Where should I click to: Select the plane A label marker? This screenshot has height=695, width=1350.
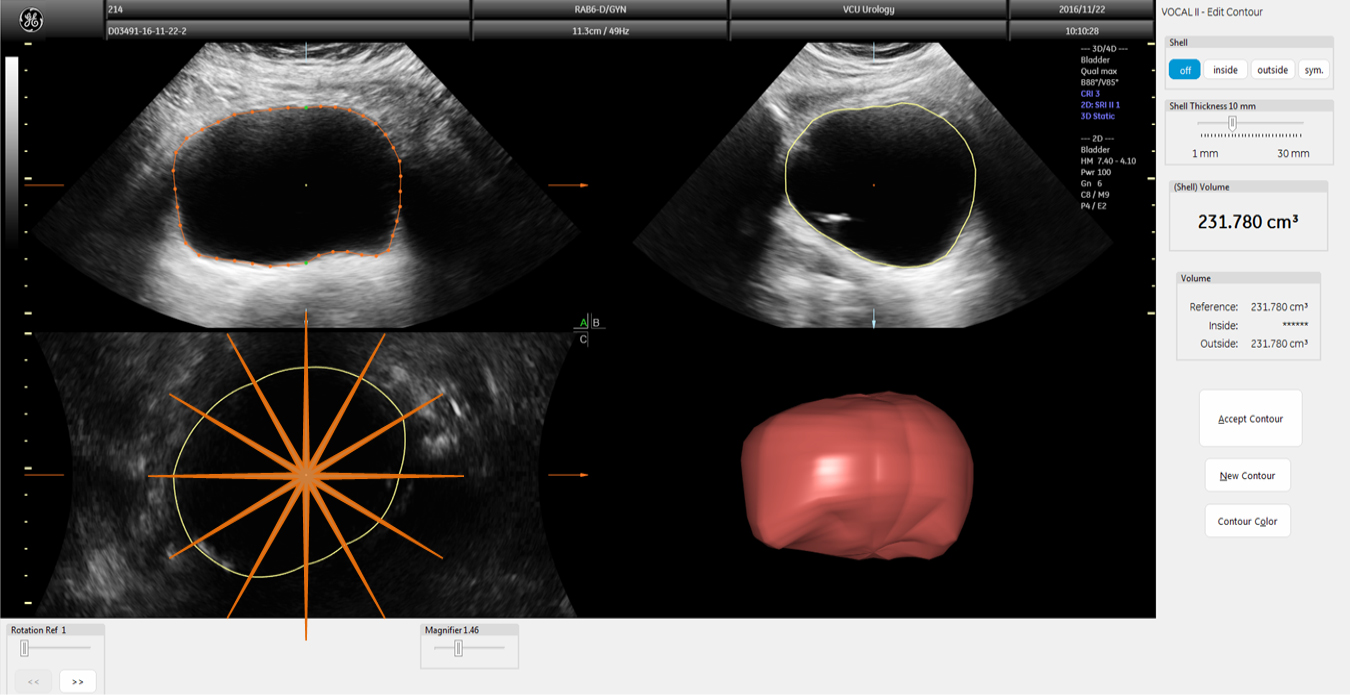pos(583,323)
